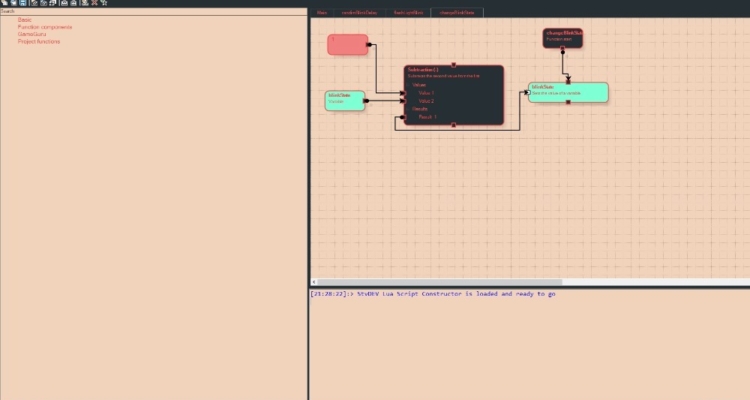
Task: Open the Function components category
Action: click(45, 27)
